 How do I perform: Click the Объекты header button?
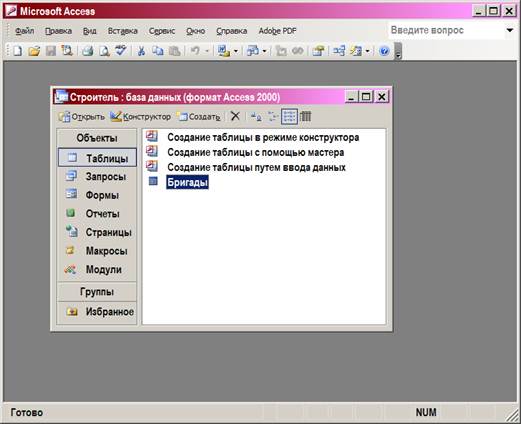(x=97, y=138)
